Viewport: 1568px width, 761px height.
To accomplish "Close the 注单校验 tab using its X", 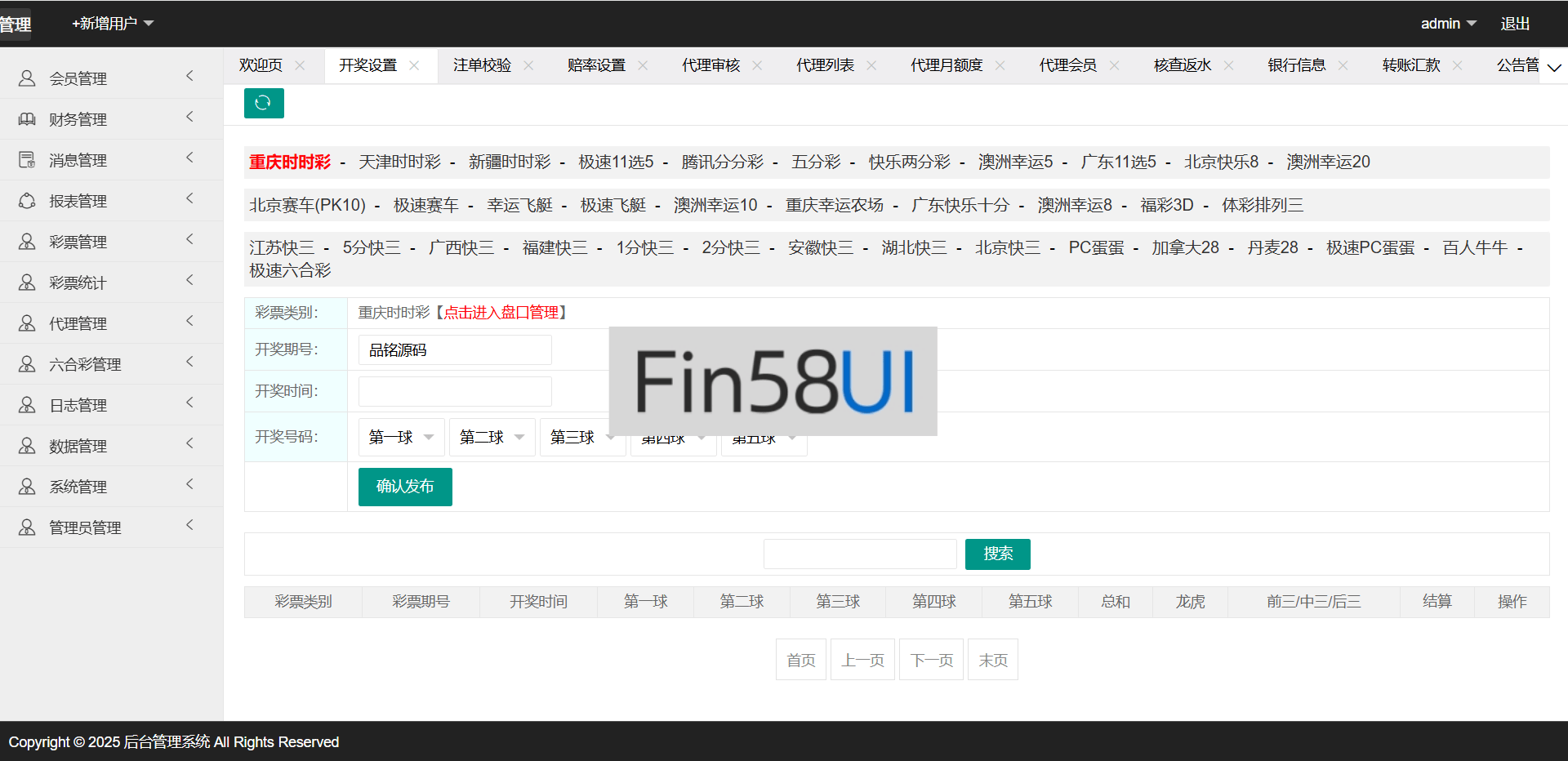I will point(528,65).
